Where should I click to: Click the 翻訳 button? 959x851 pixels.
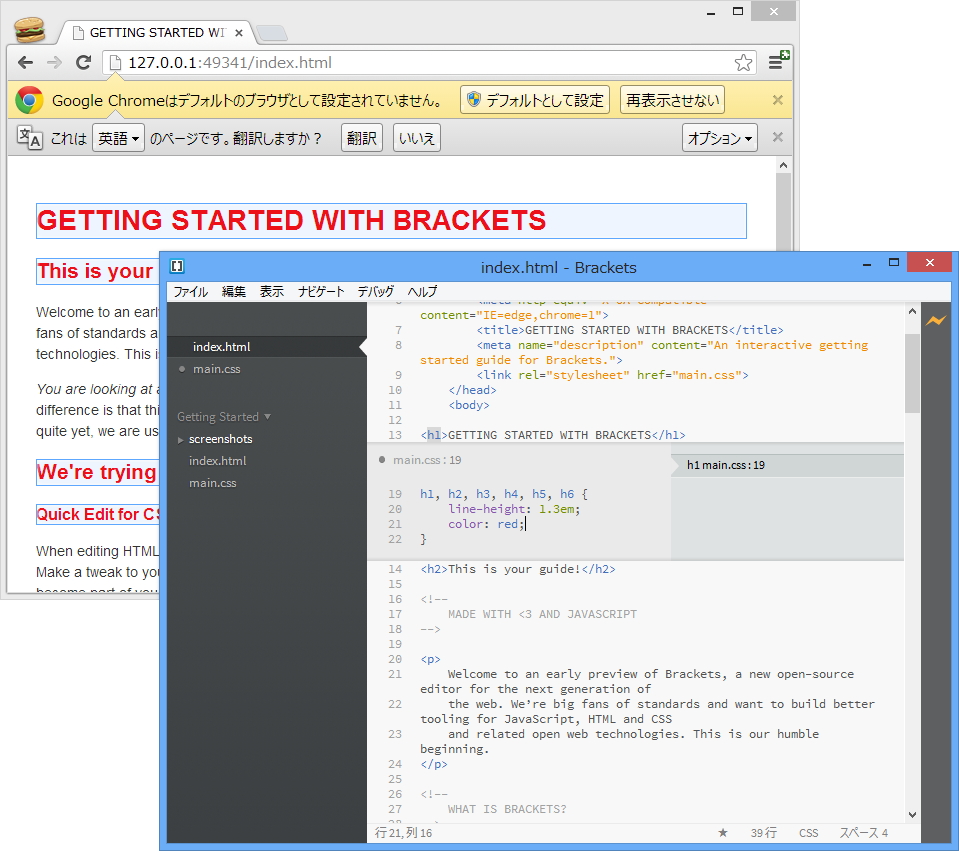[x=361, y=138]
